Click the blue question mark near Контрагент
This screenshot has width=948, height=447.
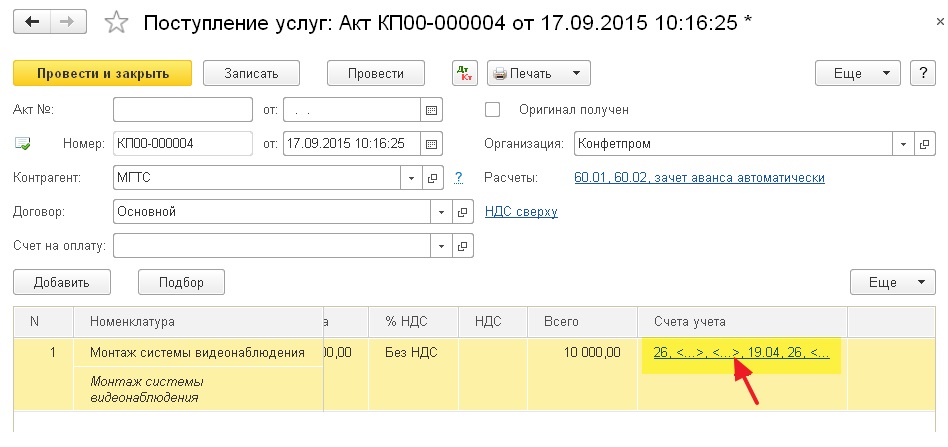[x=459, y=178]
